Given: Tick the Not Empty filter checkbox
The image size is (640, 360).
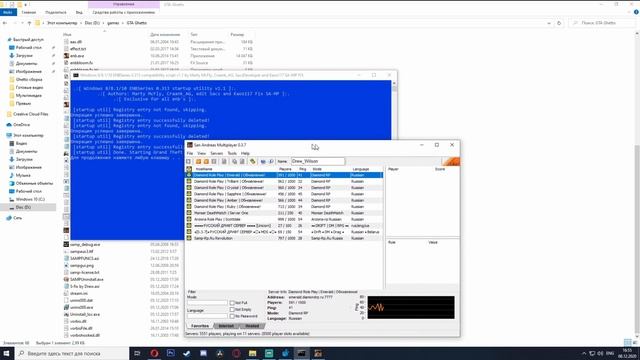Looking at the screenshot, I should (x=232, y=309).
